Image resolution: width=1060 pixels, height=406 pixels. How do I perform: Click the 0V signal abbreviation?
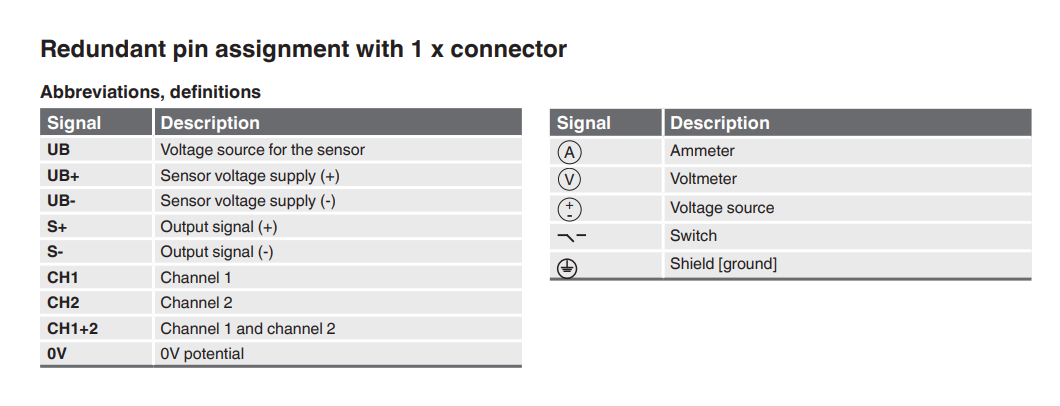pyautogui.click(x=57, y=354)
